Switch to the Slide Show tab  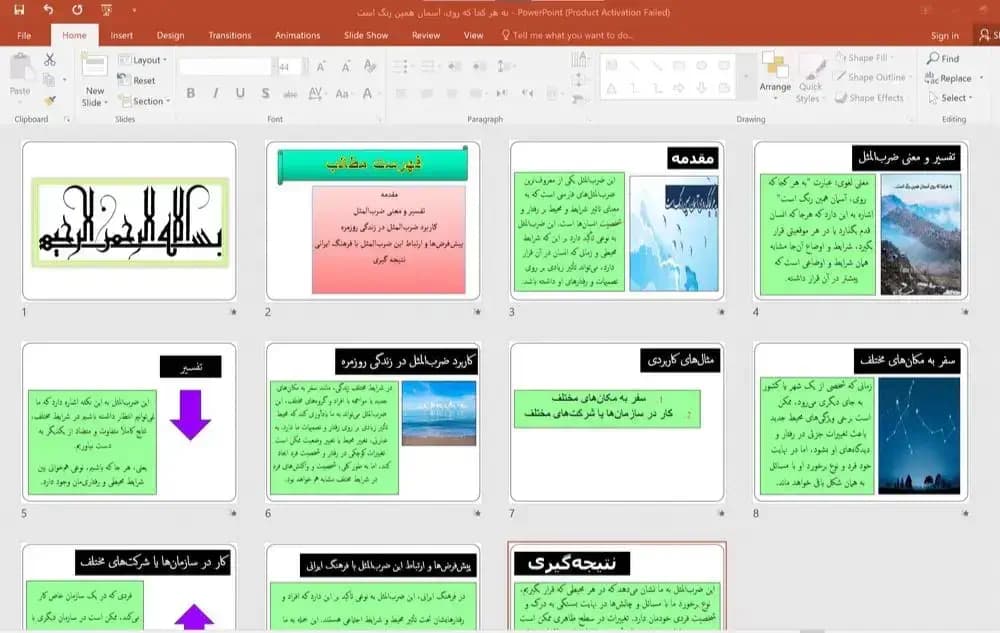pos(365,35)
